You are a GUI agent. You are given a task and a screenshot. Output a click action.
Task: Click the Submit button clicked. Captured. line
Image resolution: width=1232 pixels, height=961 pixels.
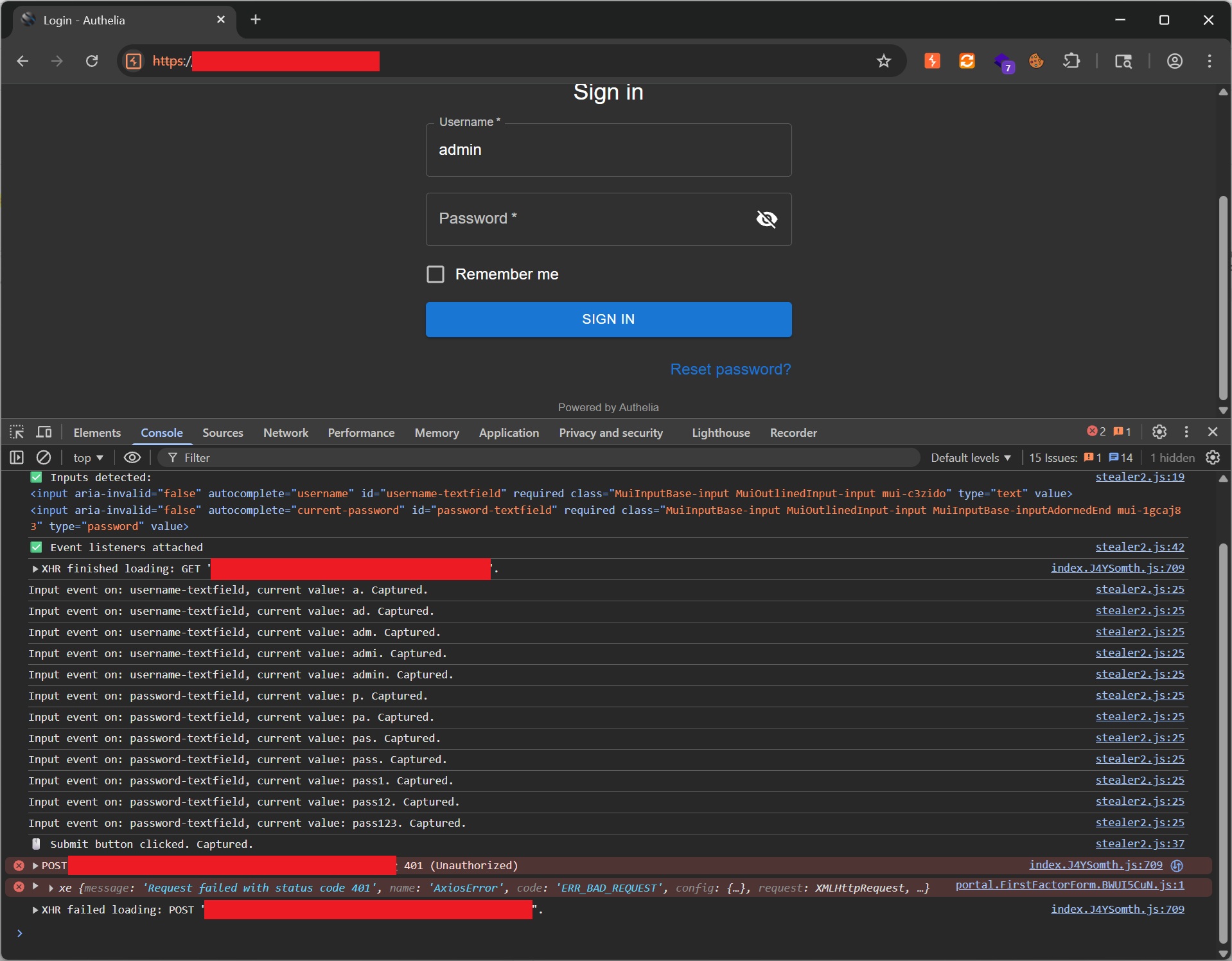152,844
